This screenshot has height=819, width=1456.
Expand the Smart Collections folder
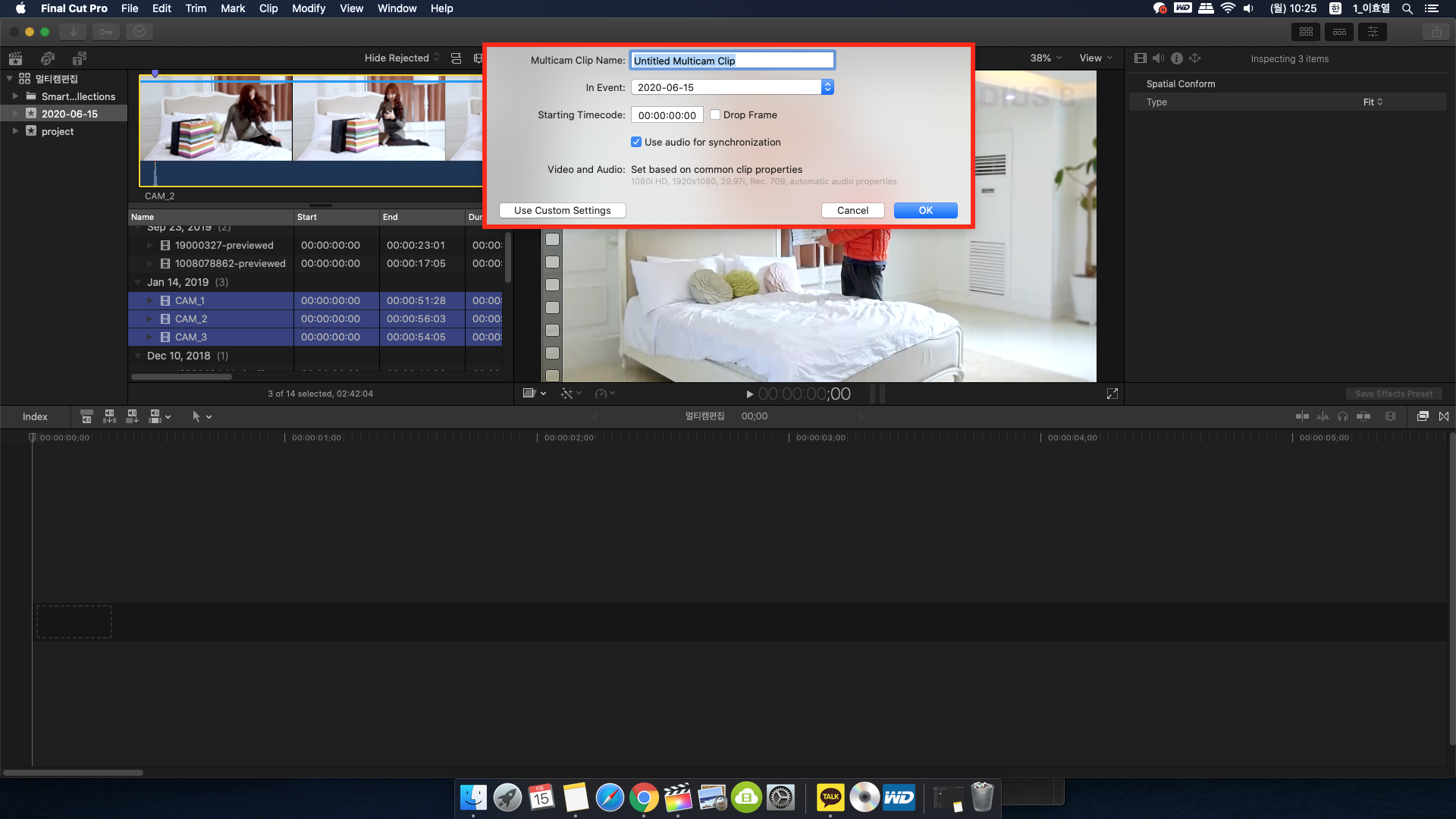(15, 96)
